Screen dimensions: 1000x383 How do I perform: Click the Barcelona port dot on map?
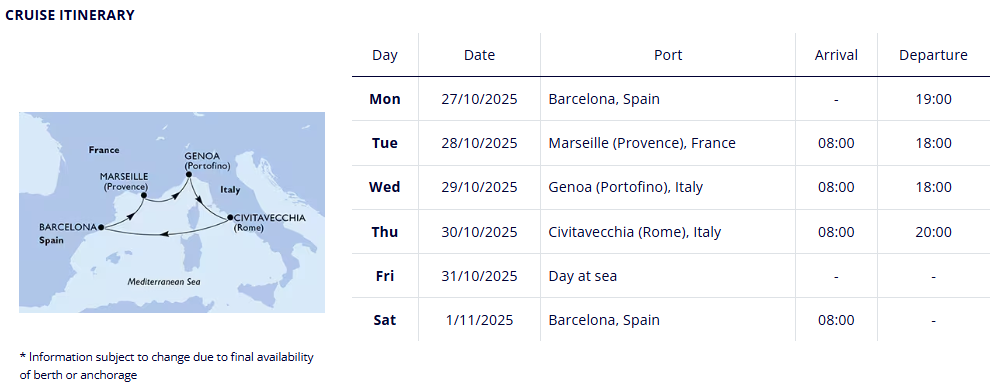coord(101,226)
